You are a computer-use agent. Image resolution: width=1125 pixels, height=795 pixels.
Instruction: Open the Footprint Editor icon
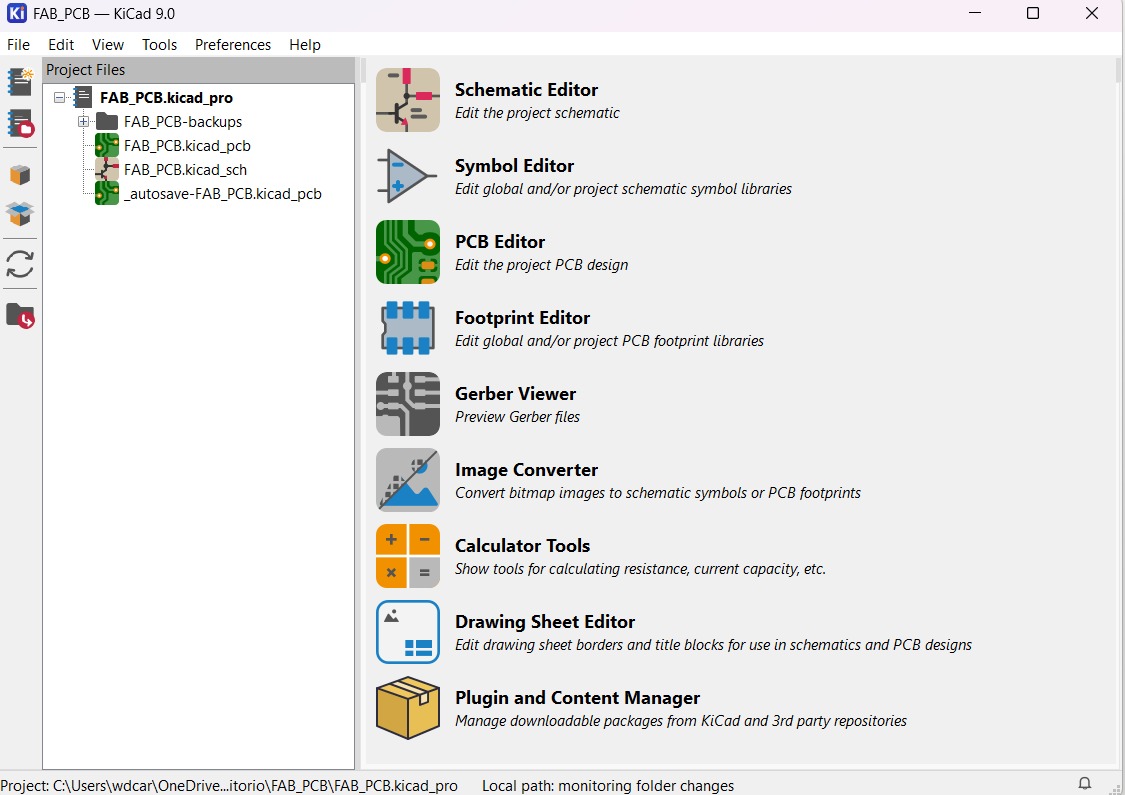[x=408, y=328]
